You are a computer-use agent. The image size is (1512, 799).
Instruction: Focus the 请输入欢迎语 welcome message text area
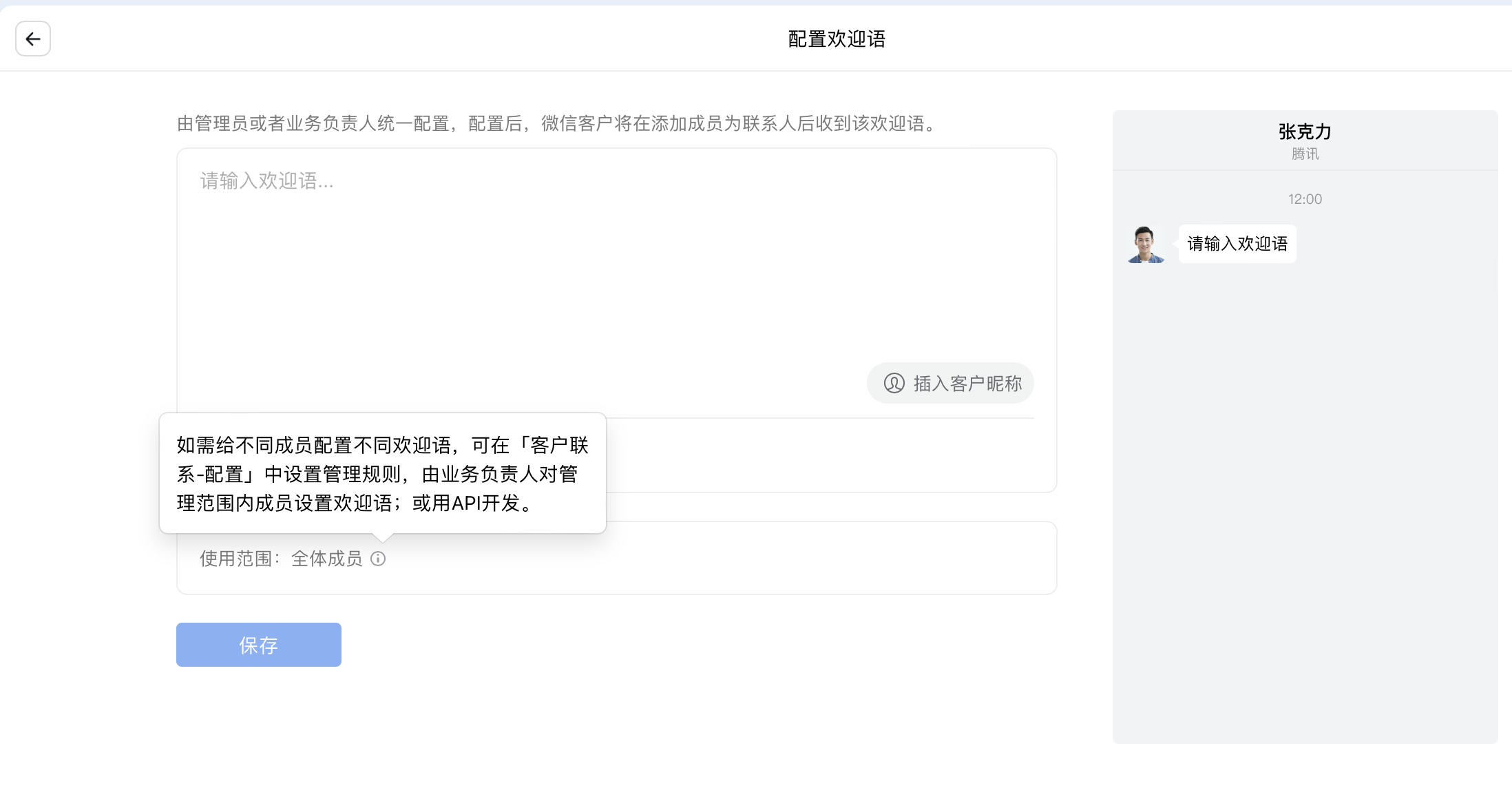coord(616,262)
